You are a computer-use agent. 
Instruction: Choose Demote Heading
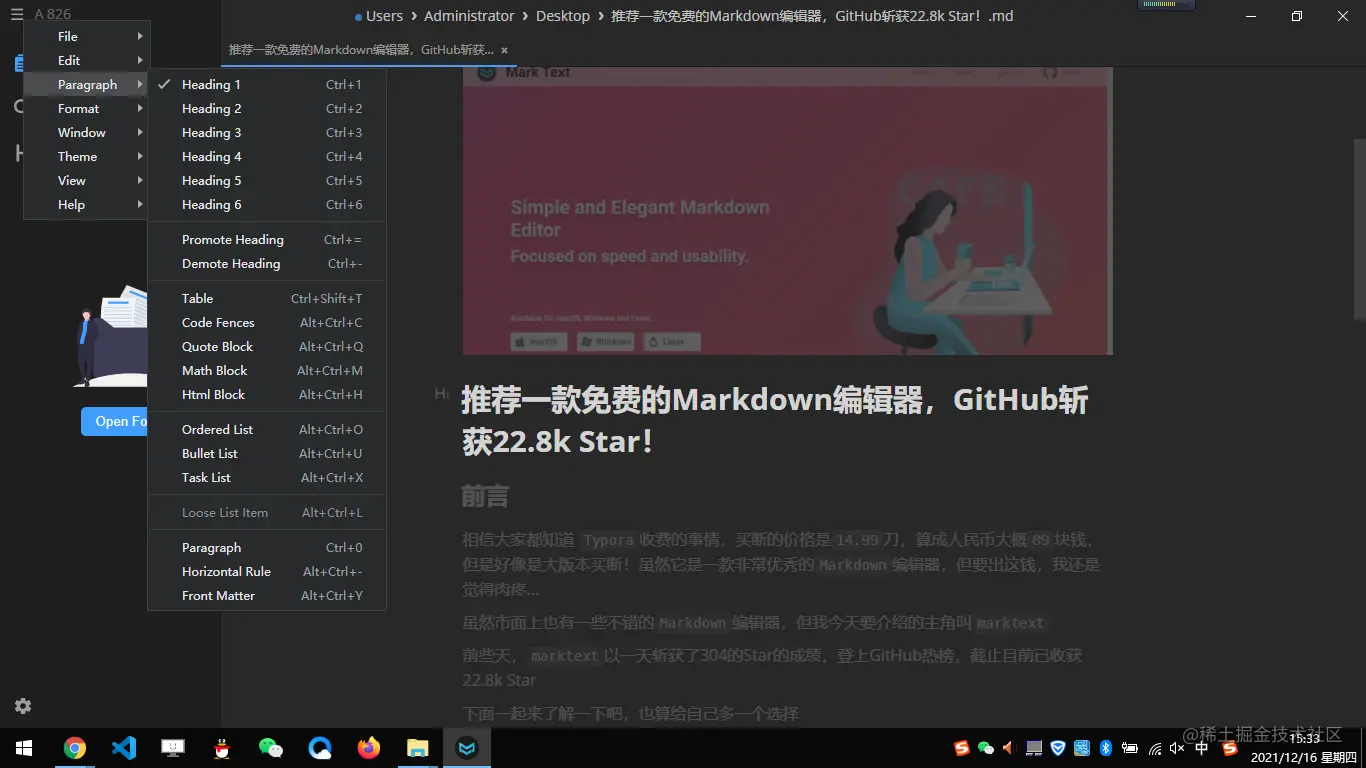coord(267,264)
